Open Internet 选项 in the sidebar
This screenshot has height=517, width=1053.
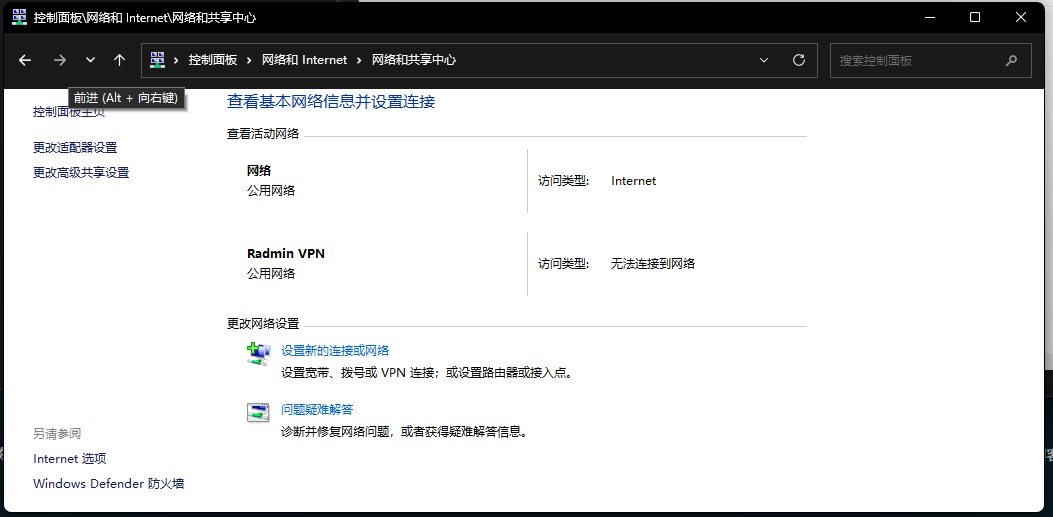point(70,459)
